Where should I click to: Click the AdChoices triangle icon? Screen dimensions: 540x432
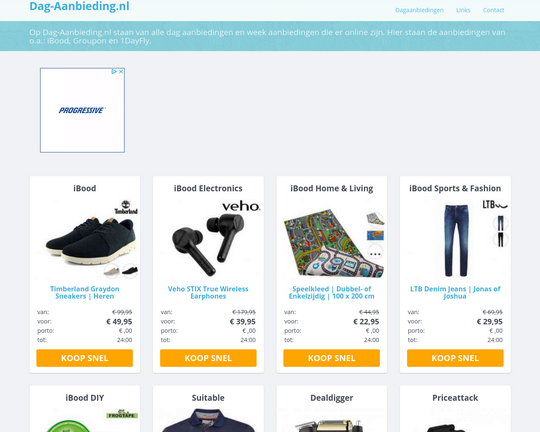tap(114, 72)
